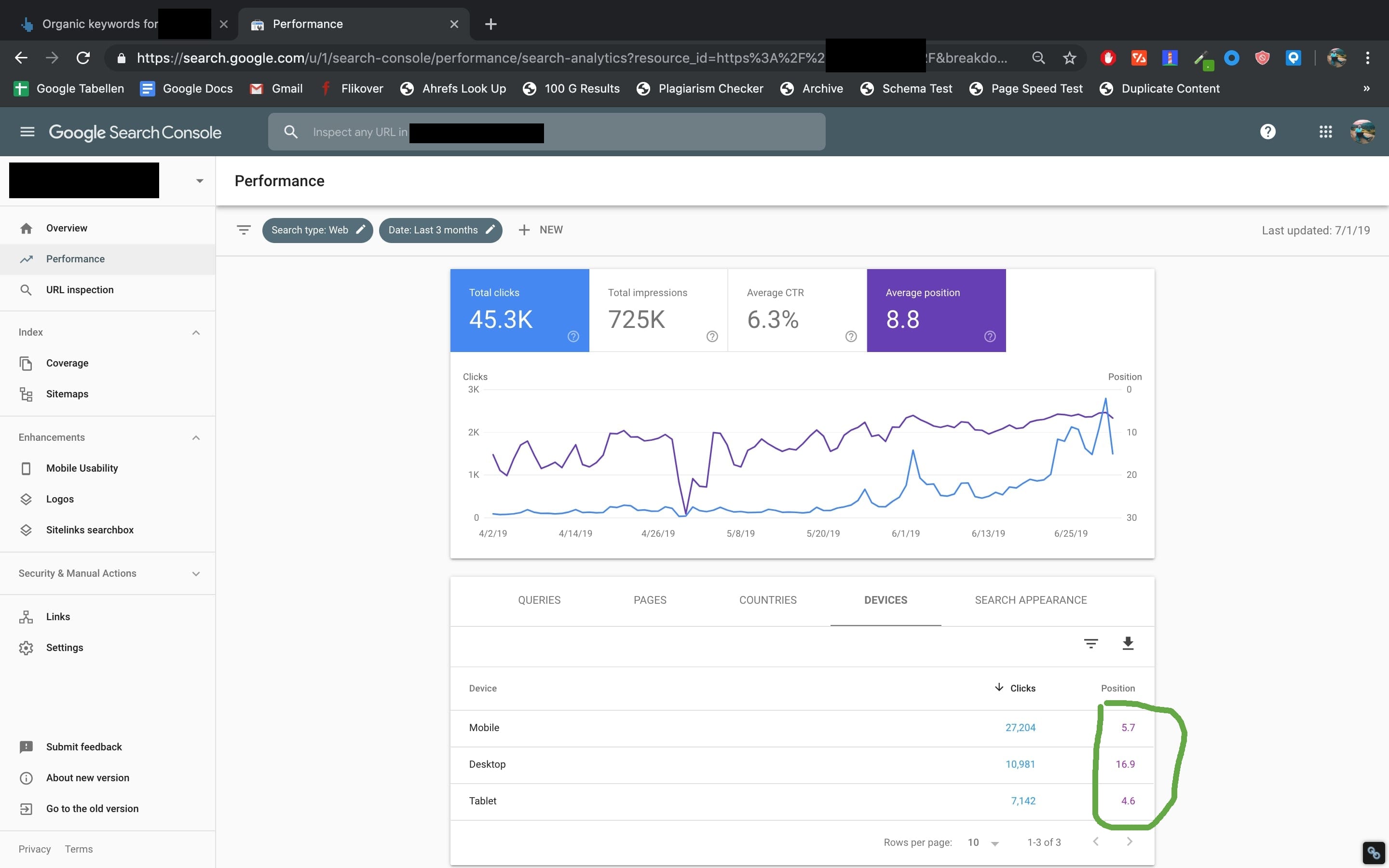The height and width of the screenshot is (868, 1389).
Task: Switch to Organic keywords browser tab
Action: [120, 24]
